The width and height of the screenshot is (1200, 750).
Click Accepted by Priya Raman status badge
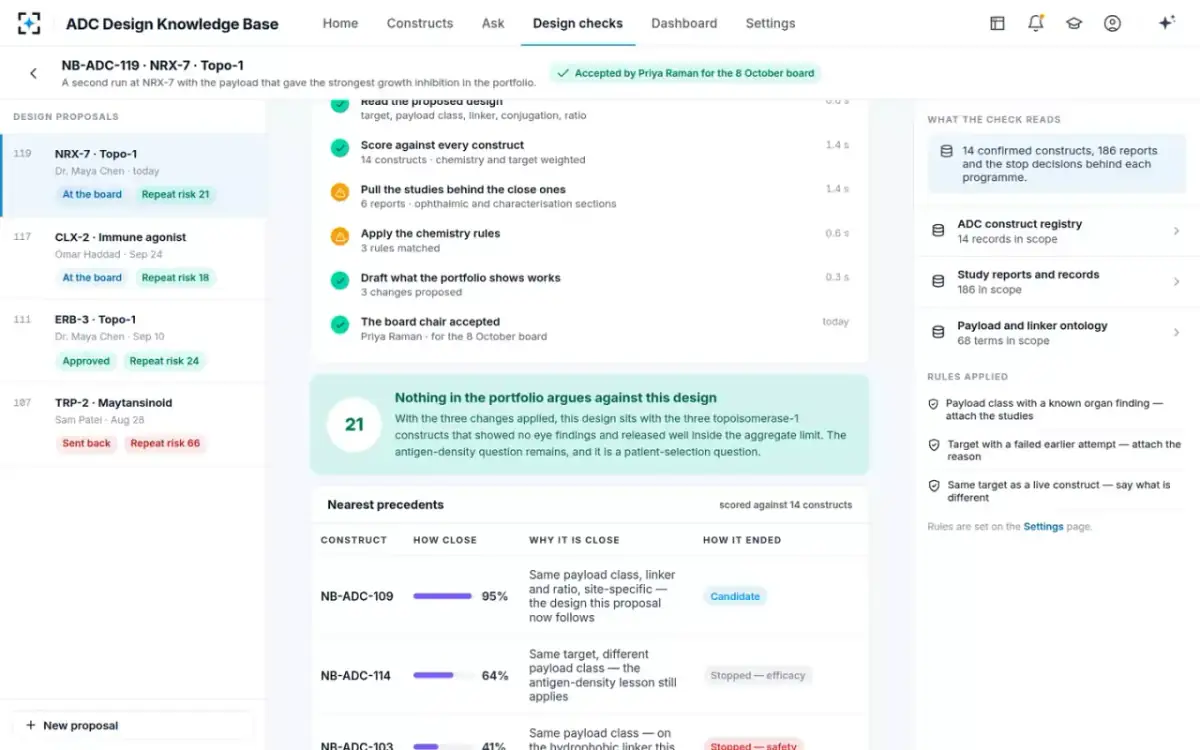686,73
